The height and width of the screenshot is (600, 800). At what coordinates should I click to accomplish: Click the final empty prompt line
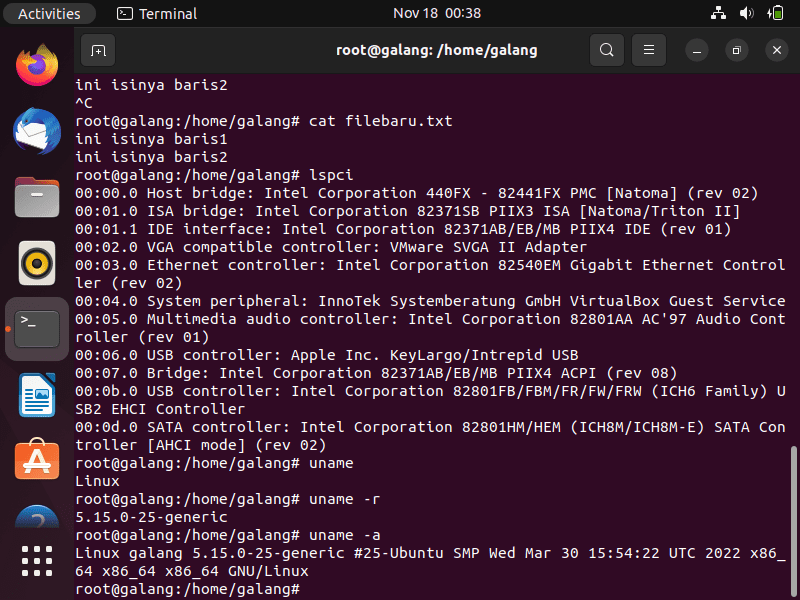pos(187,589)
